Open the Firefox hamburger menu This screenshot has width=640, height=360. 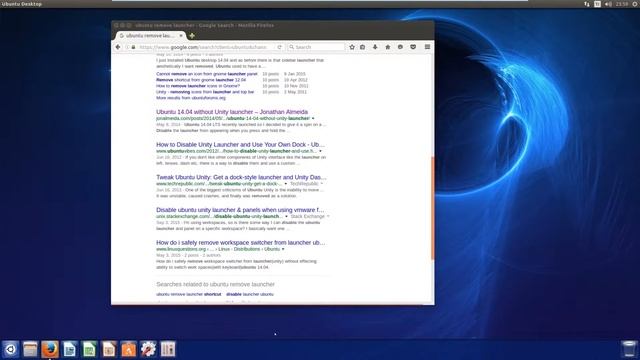coord(427,47)
